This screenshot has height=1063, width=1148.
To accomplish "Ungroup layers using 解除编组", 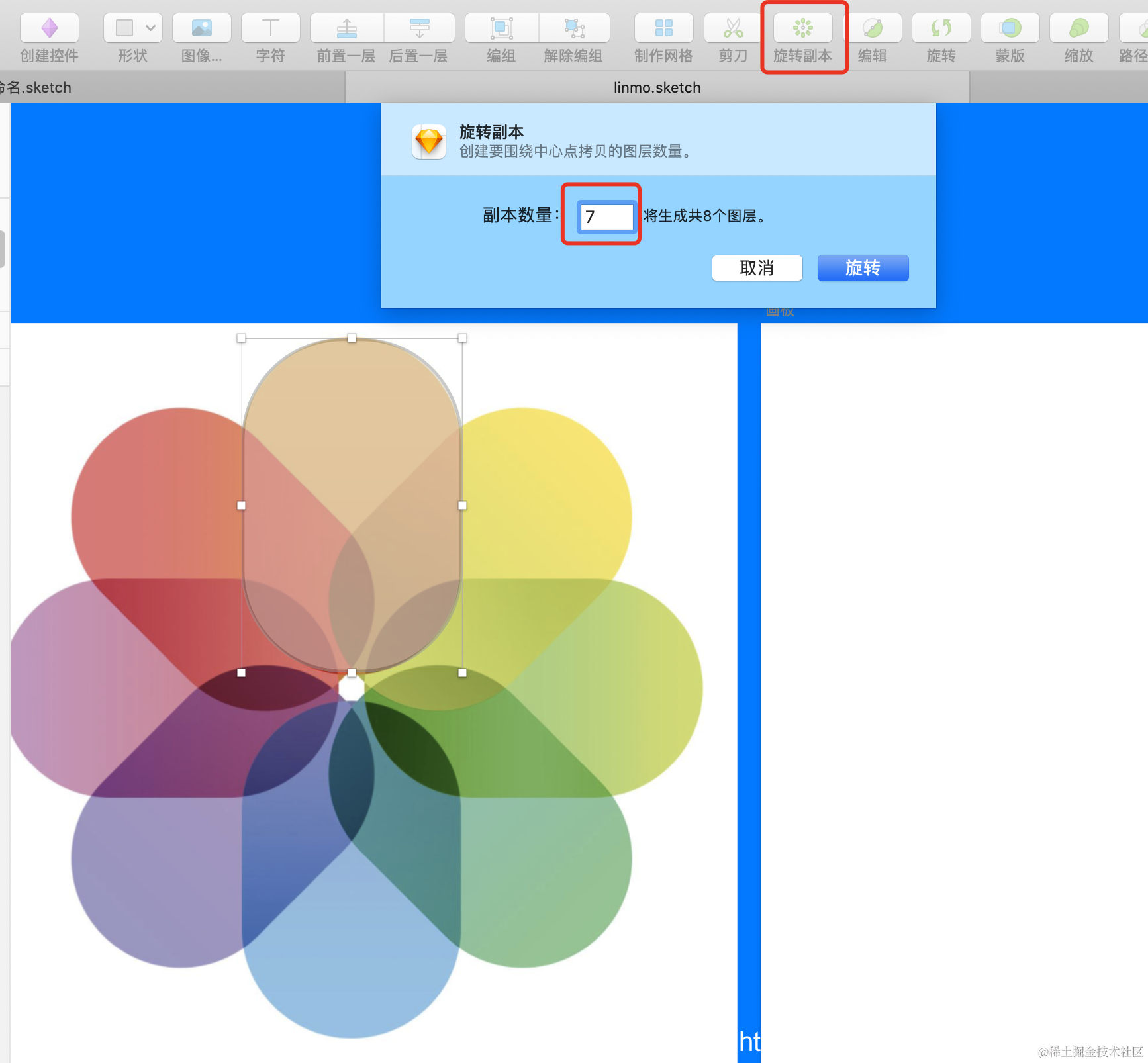I will (574, 28).
